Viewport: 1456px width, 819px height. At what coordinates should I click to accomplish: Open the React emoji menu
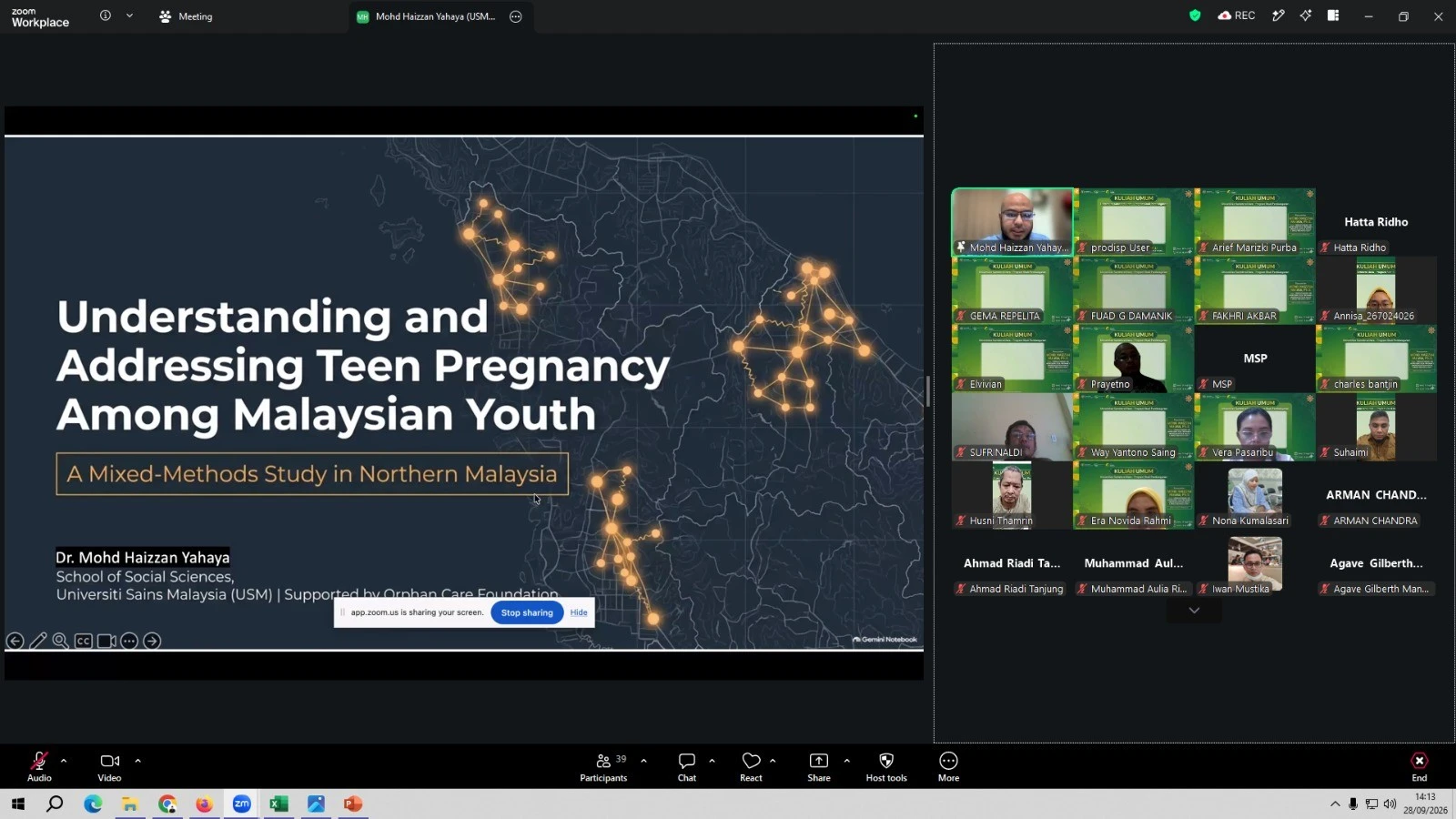(751, 766)
